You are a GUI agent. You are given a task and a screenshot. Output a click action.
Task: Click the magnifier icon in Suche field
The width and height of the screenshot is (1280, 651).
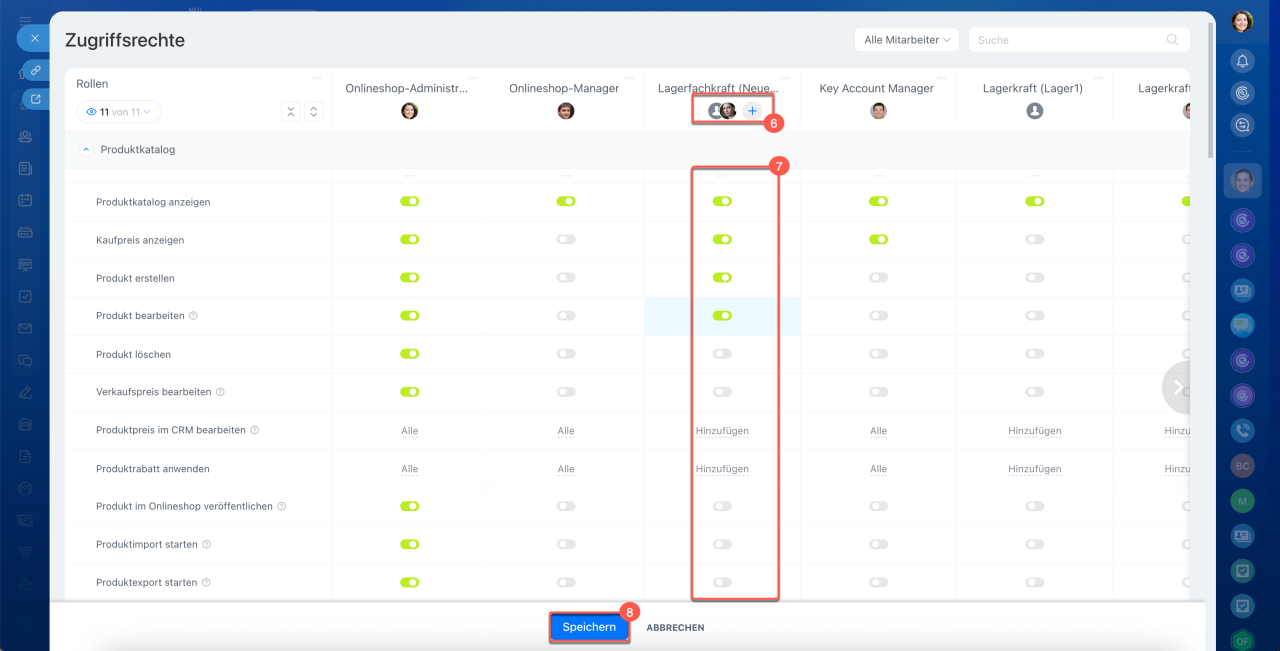pyautogui.click(x=1172, y=40)
